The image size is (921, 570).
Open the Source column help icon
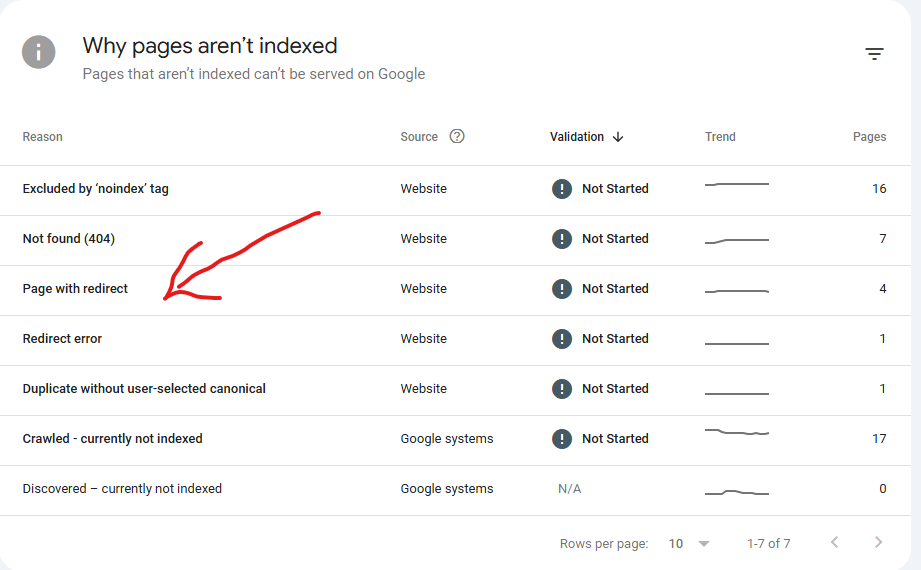point(457,136)
